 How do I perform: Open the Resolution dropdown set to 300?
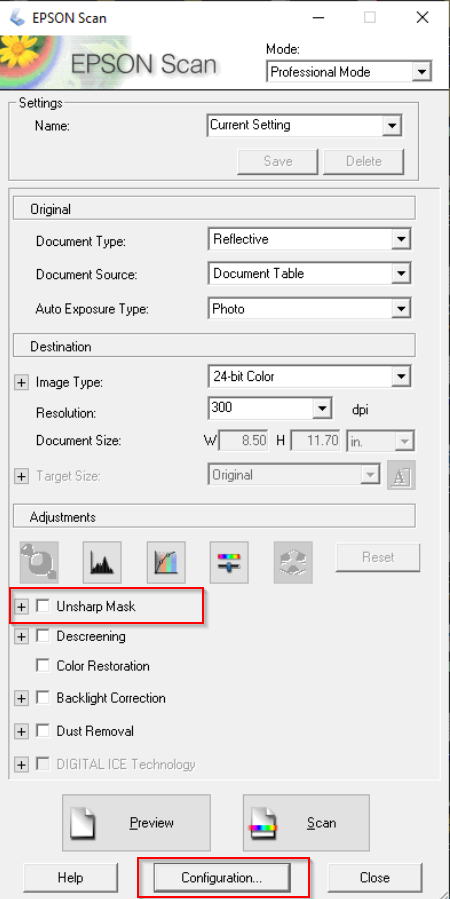pyautogui.click(x=269, y=409)
